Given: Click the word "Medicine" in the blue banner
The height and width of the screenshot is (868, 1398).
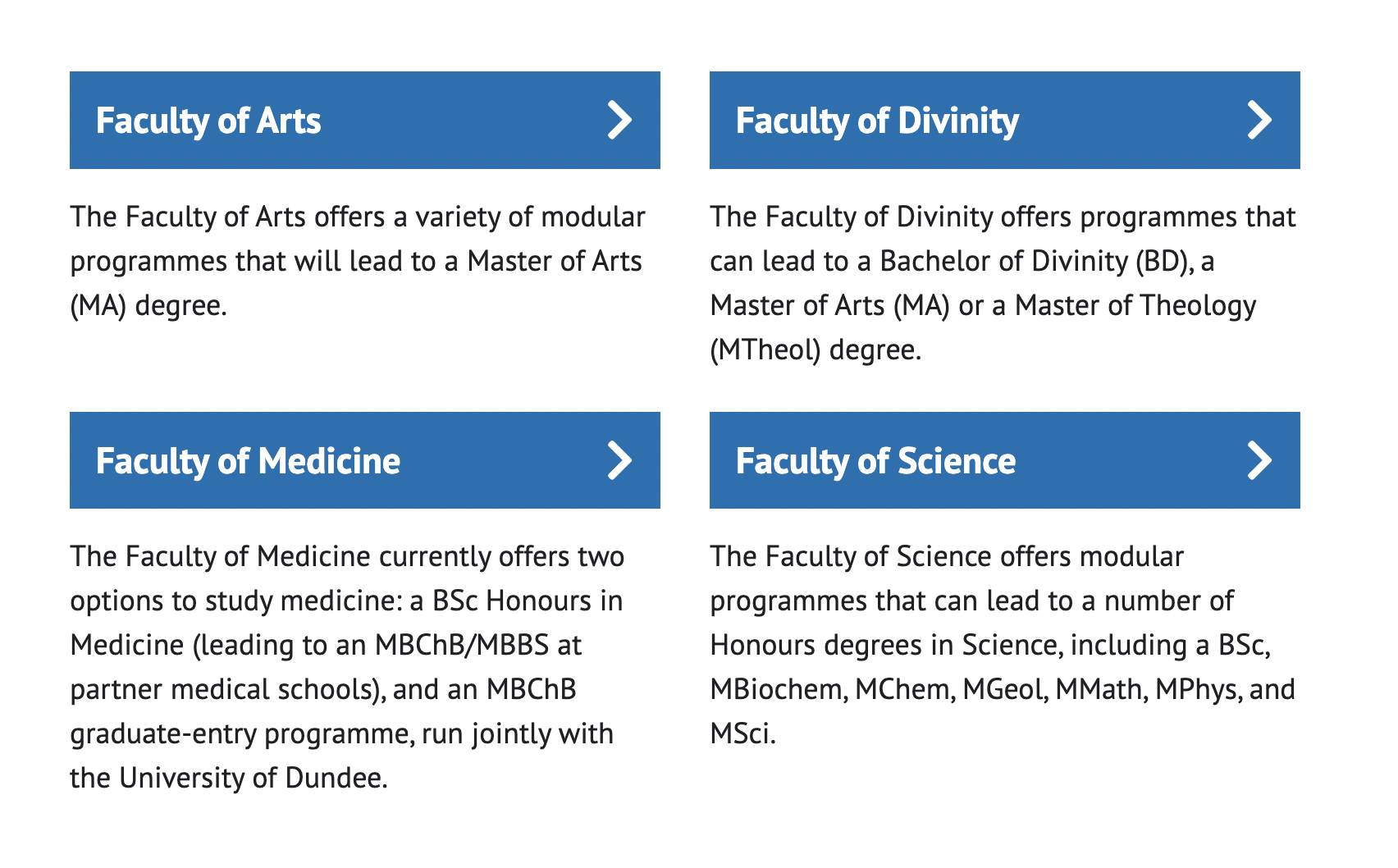Looking at the screenshot, I should 329,461.
